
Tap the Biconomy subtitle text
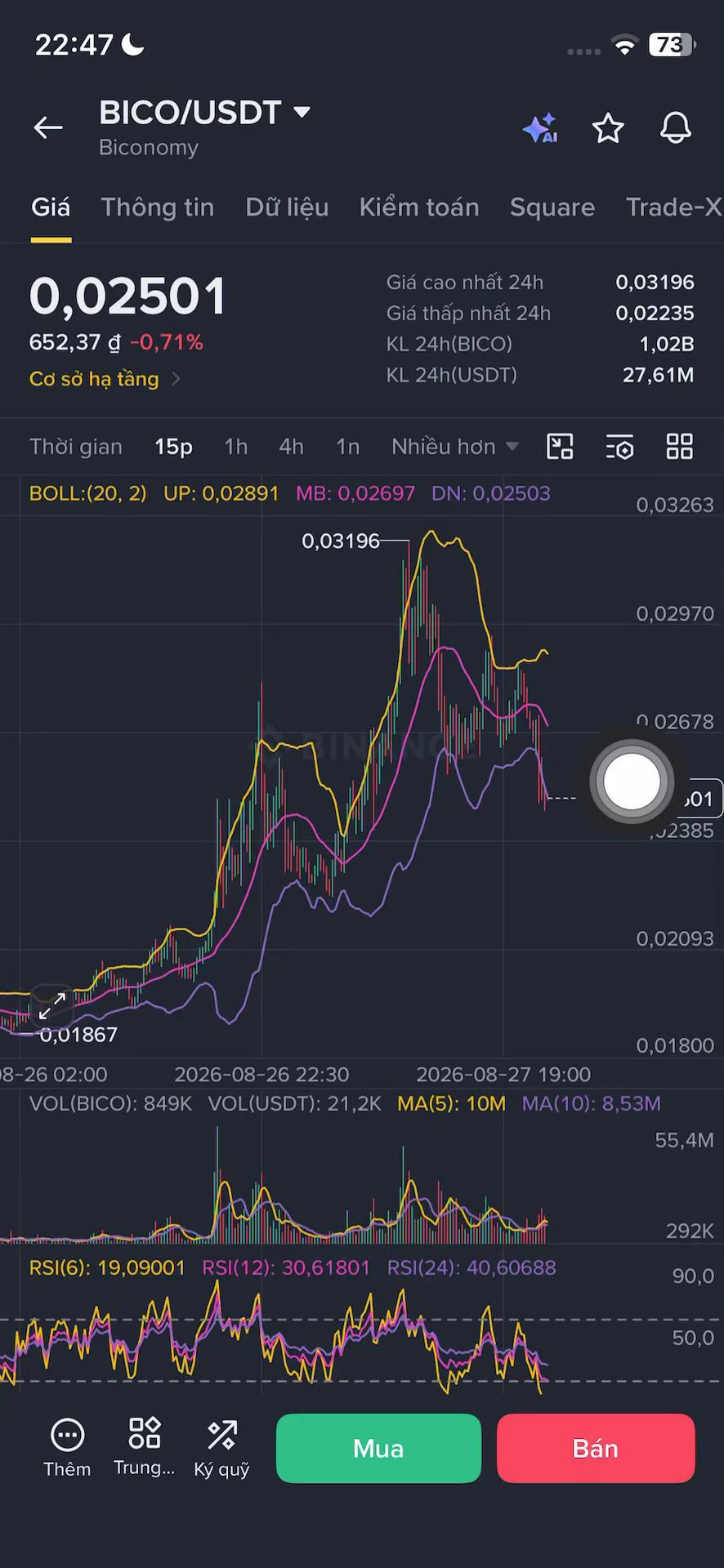click(x=149, y=148)
